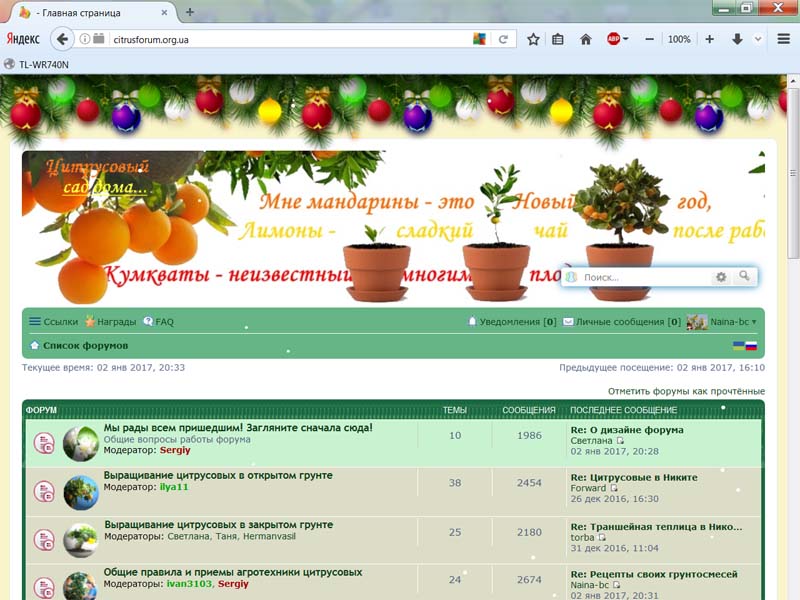Open the Выращивание цитрусовых в открытом грунте forum
This screenshot has width=800, height=600.
coord(218,476)
